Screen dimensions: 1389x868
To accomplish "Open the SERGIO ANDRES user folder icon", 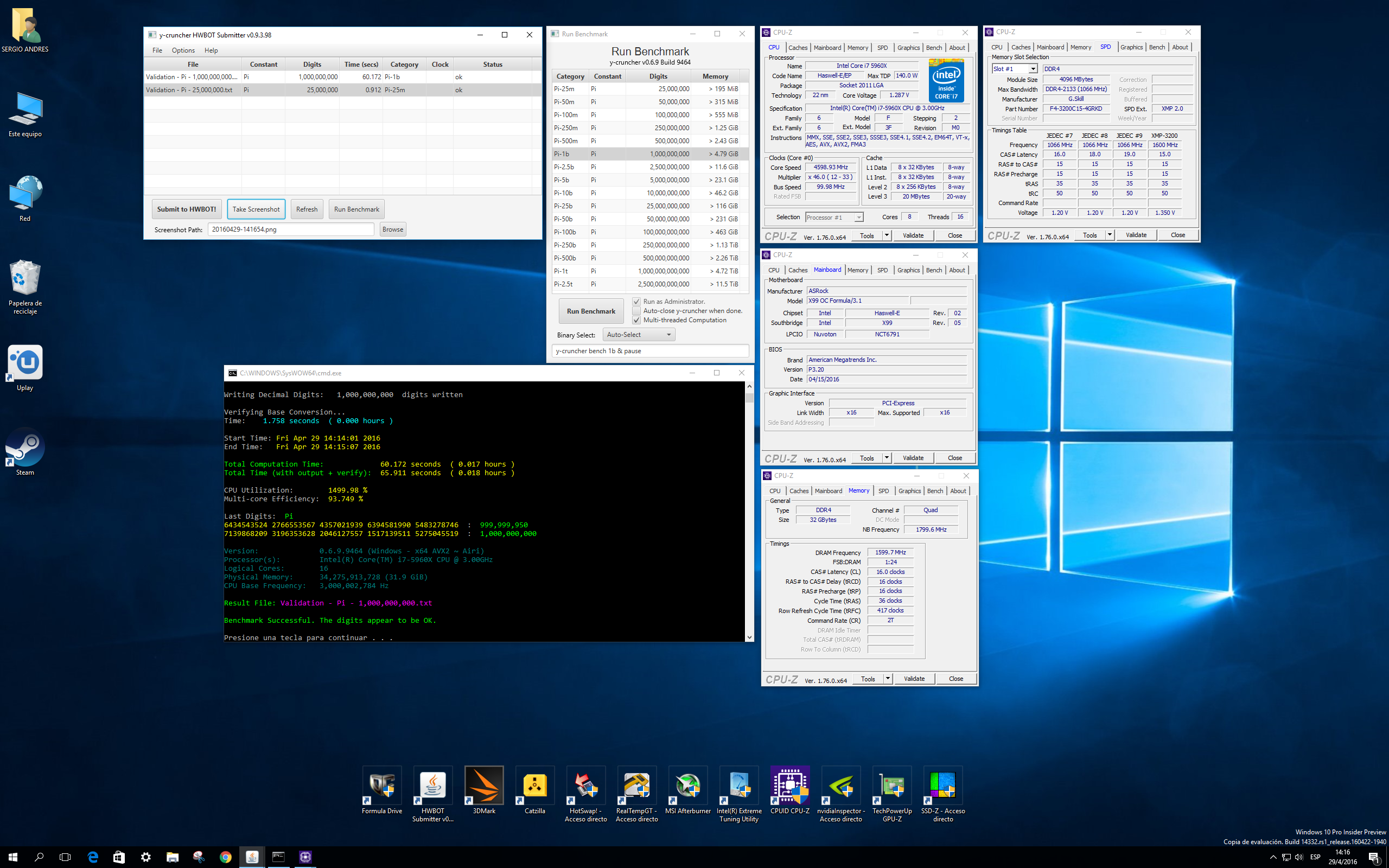I will (24, 30).
